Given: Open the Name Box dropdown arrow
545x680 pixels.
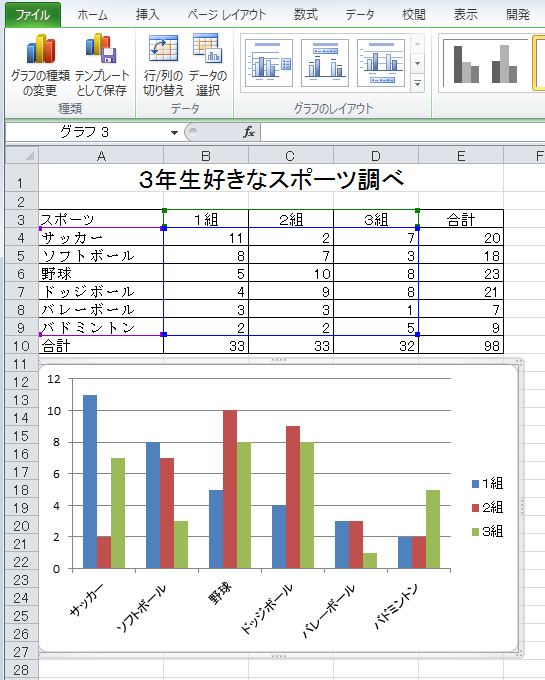Looking at the screenshot, I should click(x=174, y=132).
